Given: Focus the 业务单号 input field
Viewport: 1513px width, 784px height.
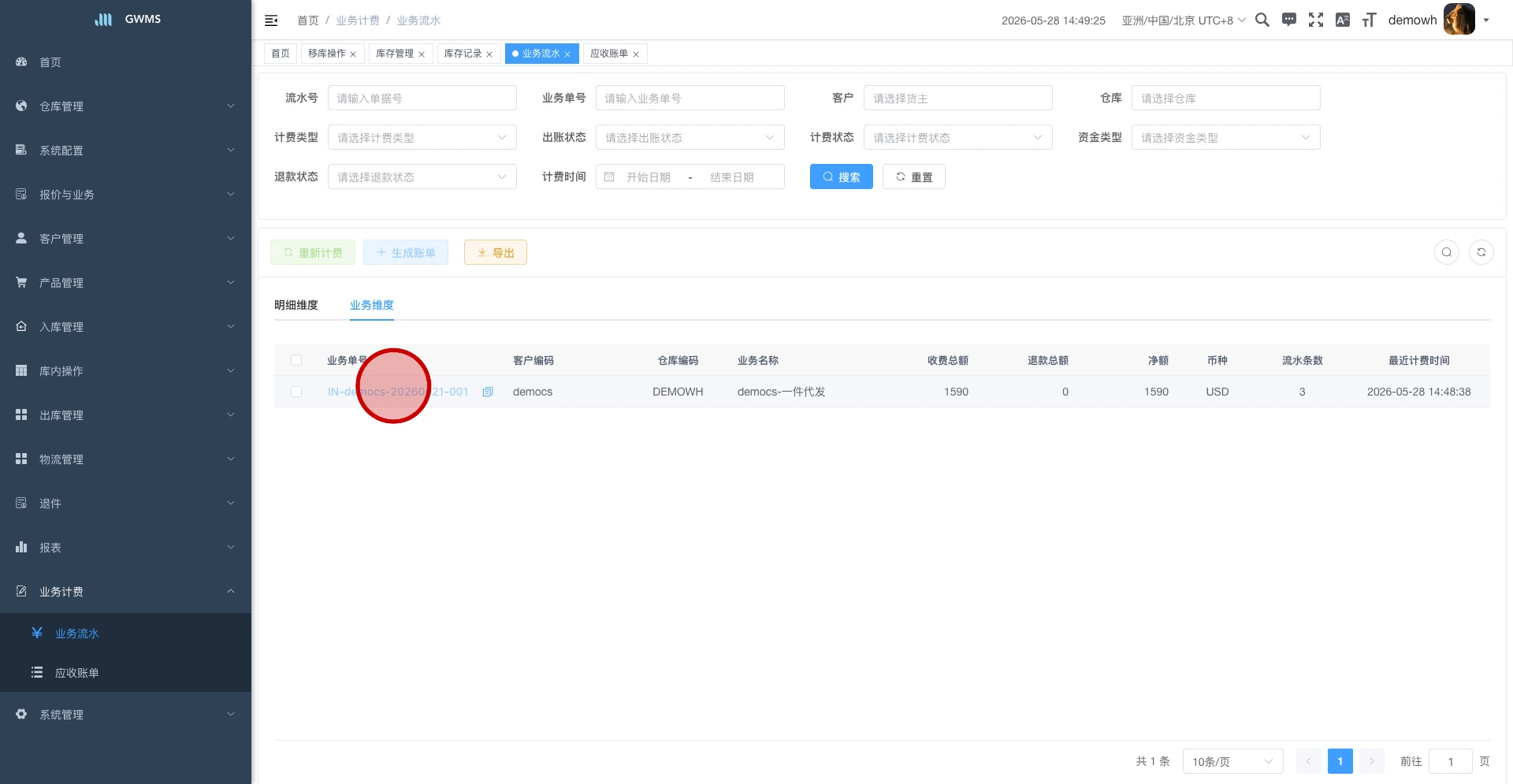Looking at the screenshot, I should click(690, 98).
